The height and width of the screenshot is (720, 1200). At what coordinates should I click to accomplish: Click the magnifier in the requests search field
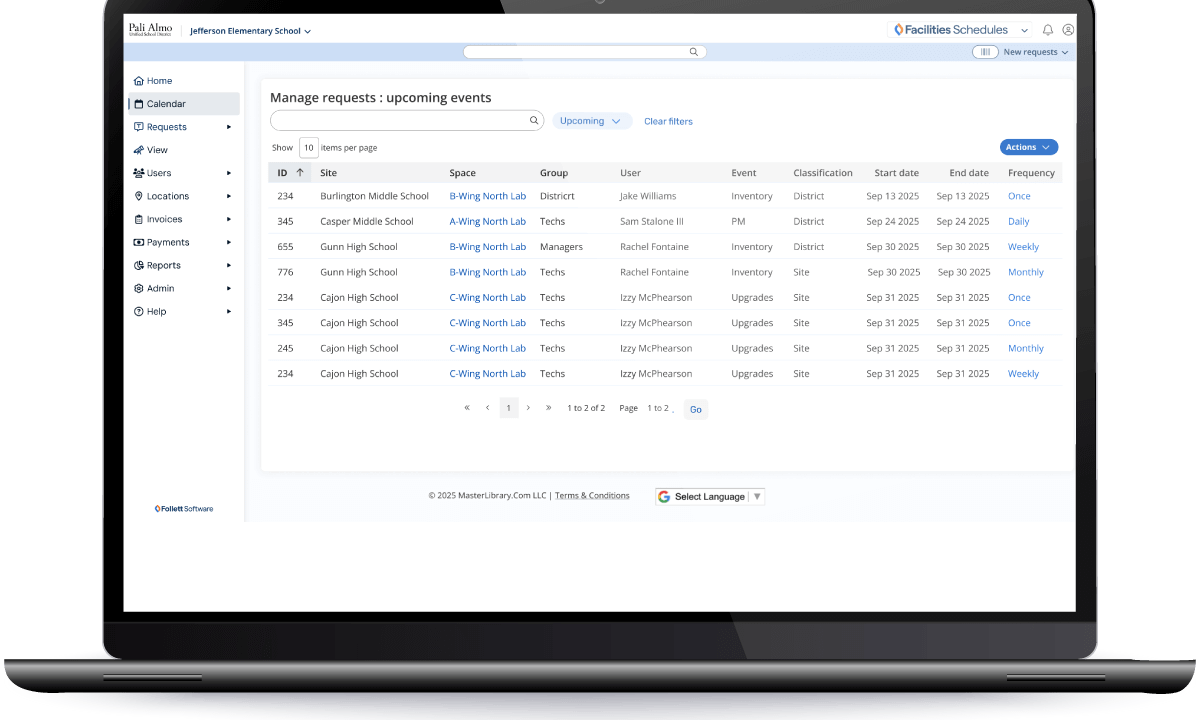pyautogui.click(x=534, y=121)
